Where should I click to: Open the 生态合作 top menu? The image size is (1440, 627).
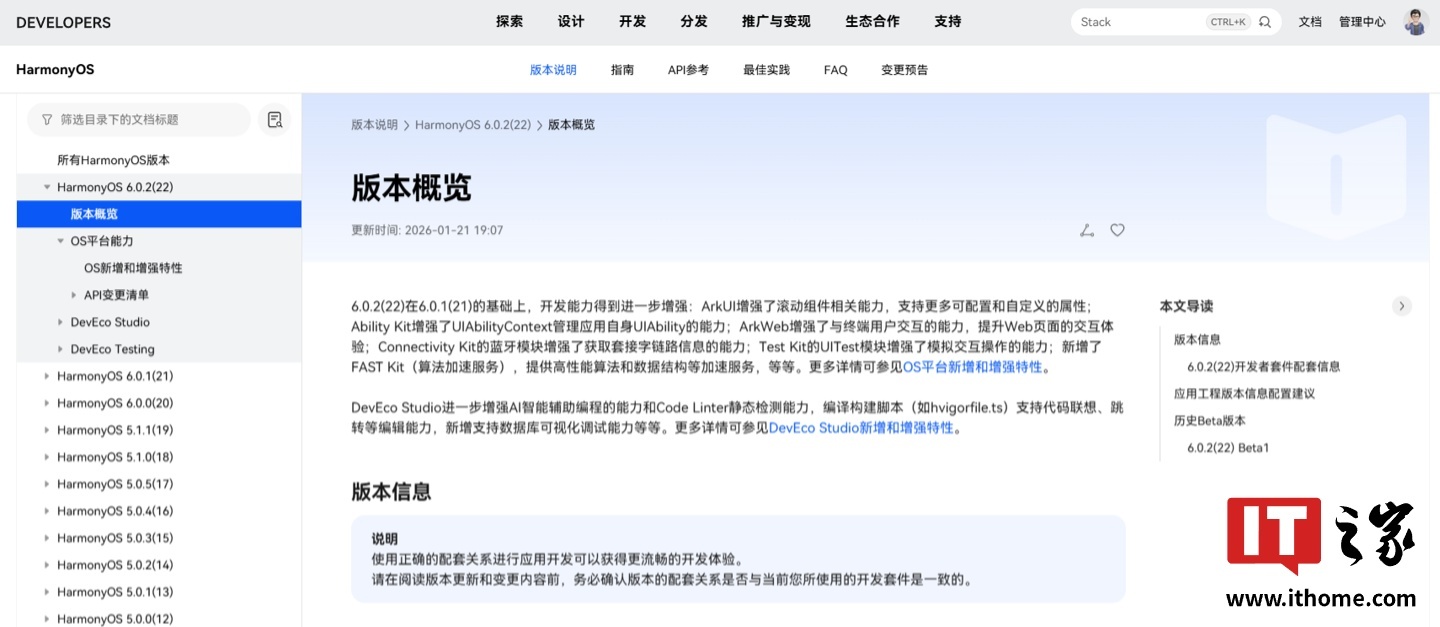pyautogui.click(x=872, y=21)
